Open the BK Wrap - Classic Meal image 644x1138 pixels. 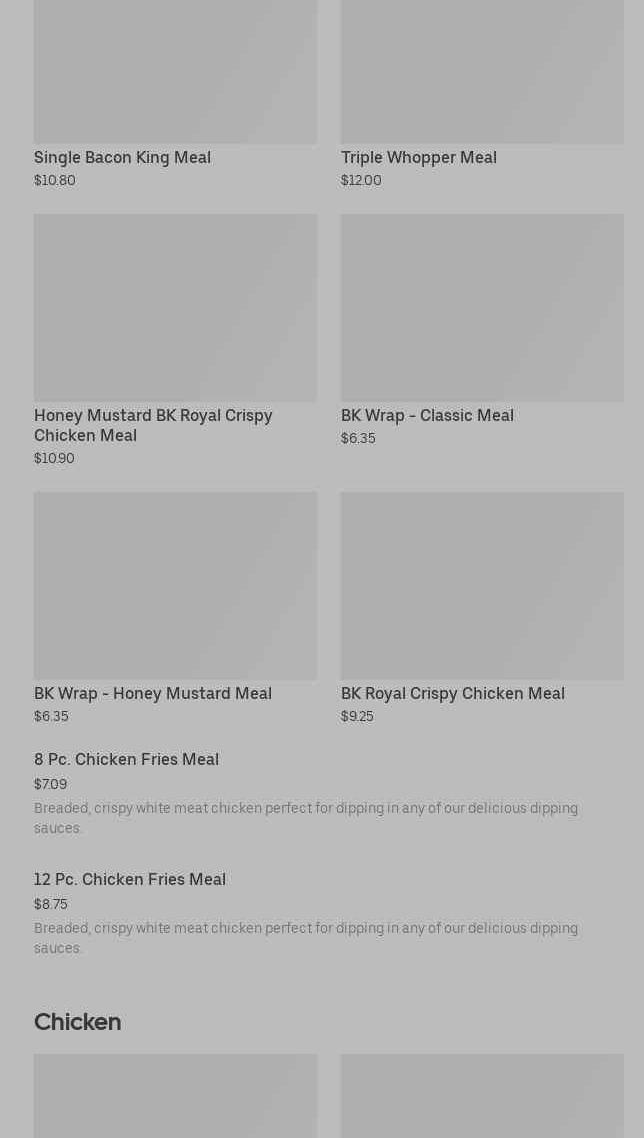[482, 307]
